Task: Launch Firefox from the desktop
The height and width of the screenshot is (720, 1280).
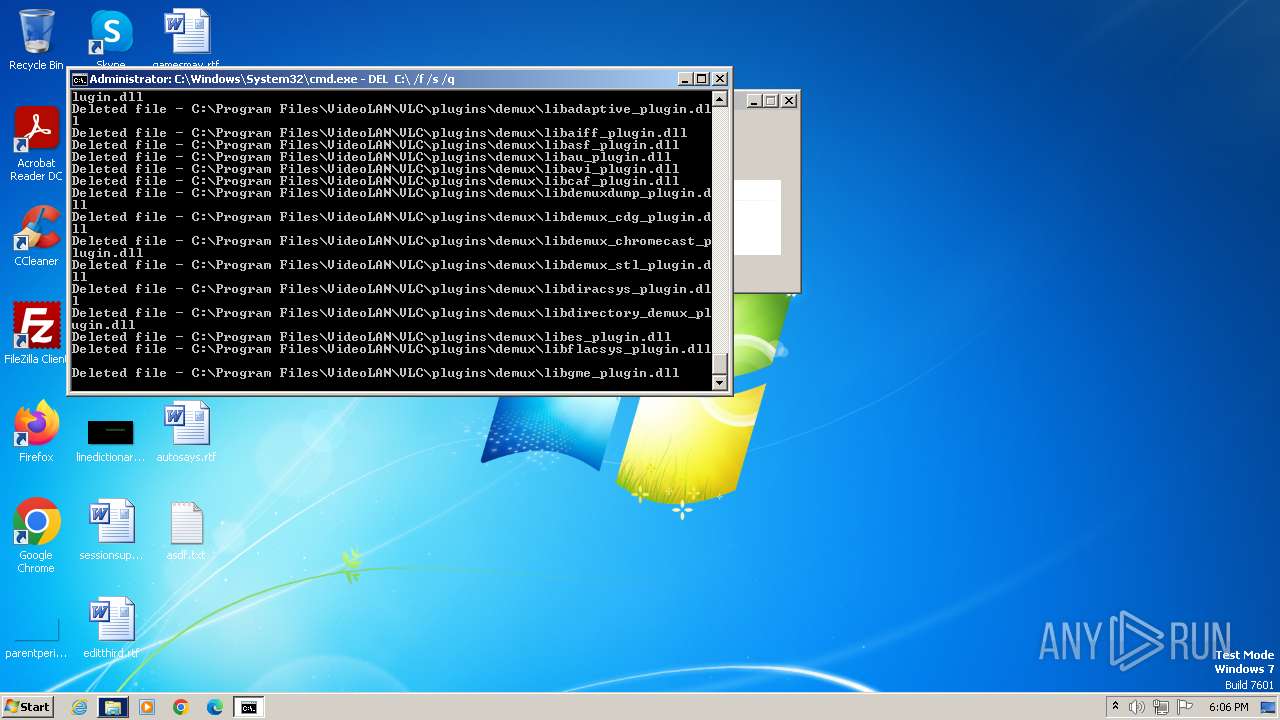Action: click(x=36, y=432)
